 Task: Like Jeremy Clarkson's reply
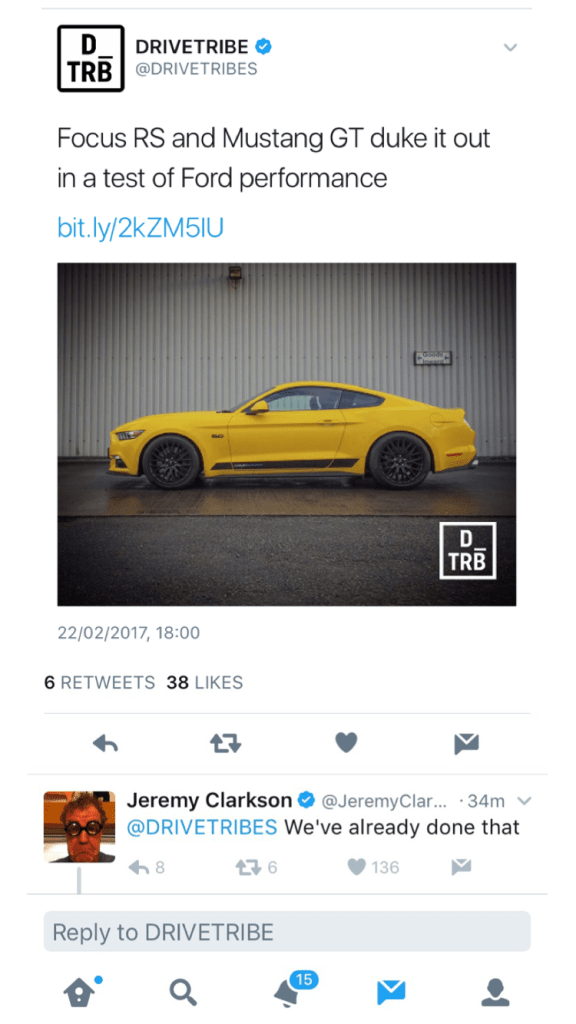click(374, 867)
